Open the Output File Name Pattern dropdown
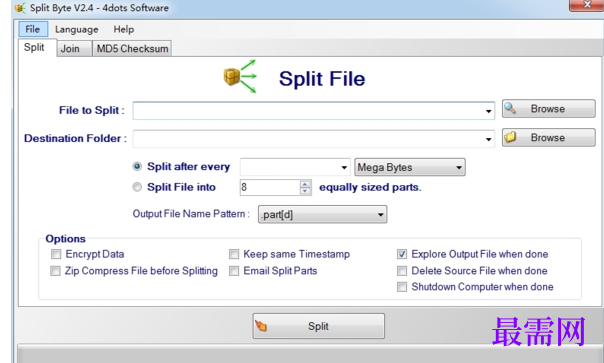 322,214
